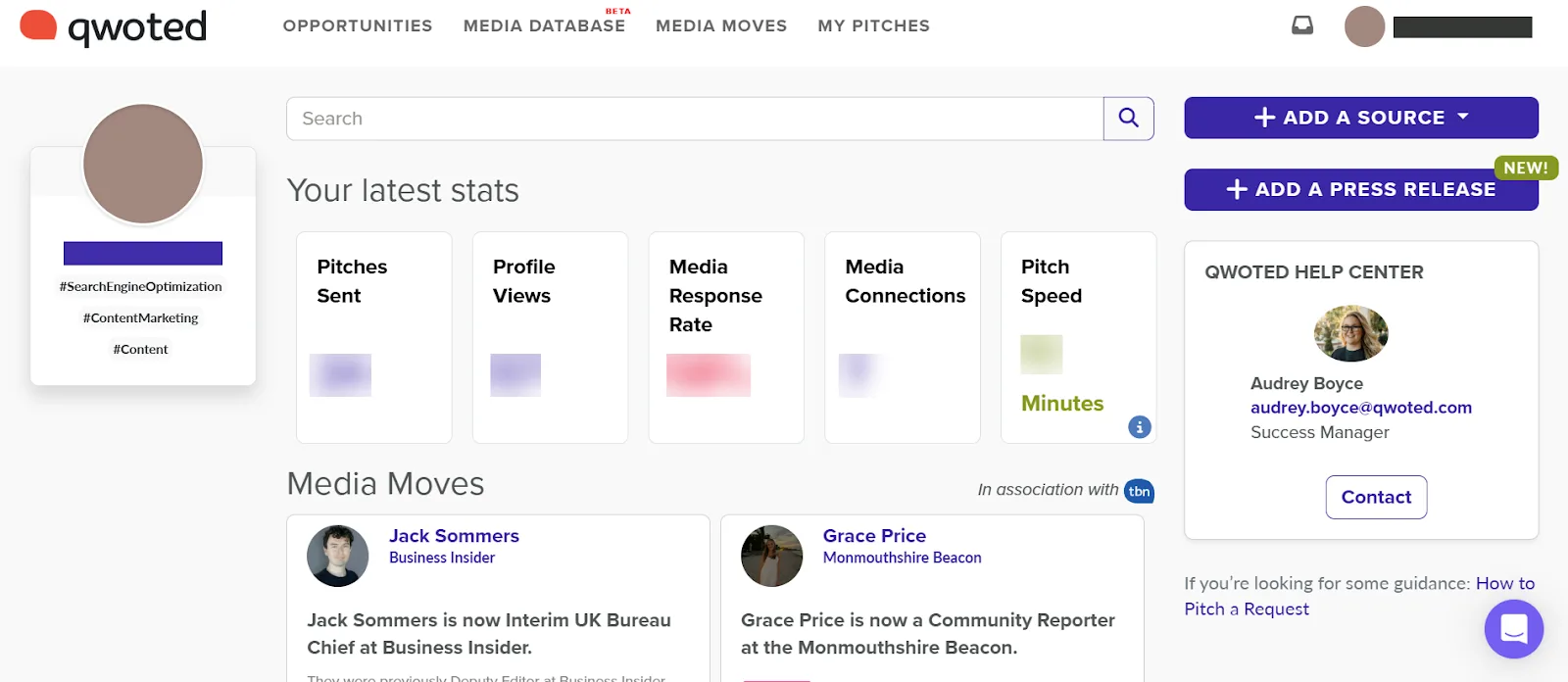This screenshot has width=1568, height=682.
Task: Open the My Pitches menu
Action: tap(874, 25)
